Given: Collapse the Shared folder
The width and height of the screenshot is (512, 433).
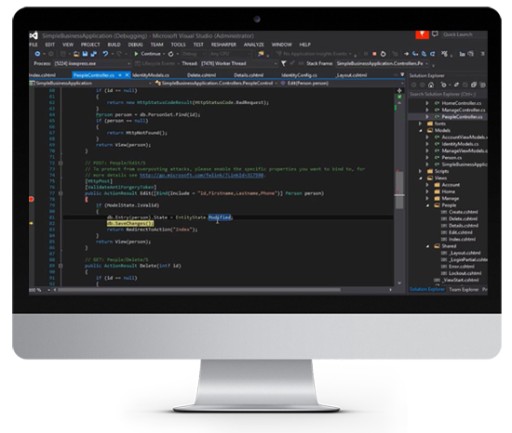Looking at the screenshot, I should (427, 246).
